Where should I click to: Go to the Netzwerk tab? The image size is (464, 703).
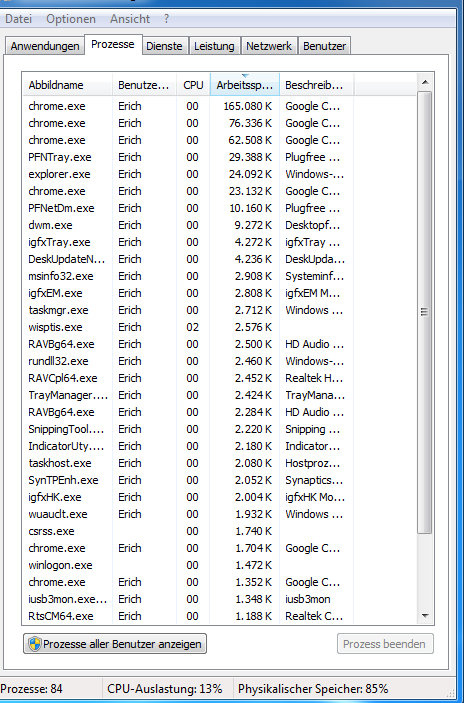(x=269, y=46)
